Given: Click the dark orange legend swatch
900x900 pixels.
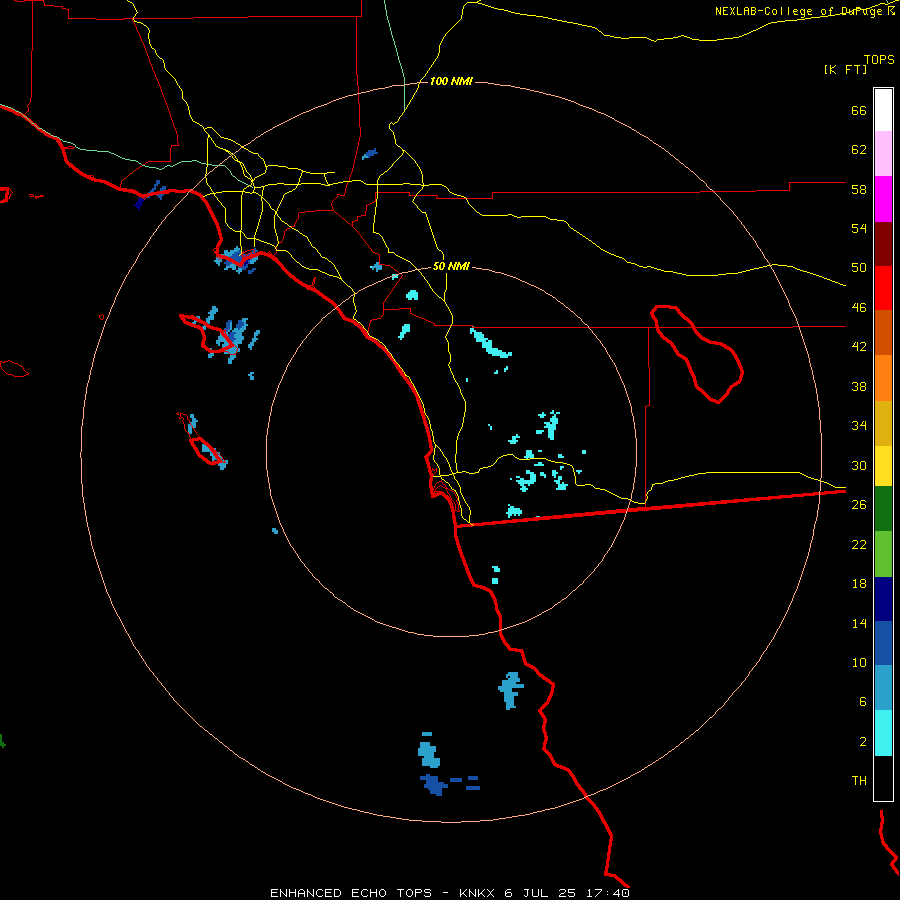Looking at the screenshot, I should pyautogui.click(x=883, y=333).
